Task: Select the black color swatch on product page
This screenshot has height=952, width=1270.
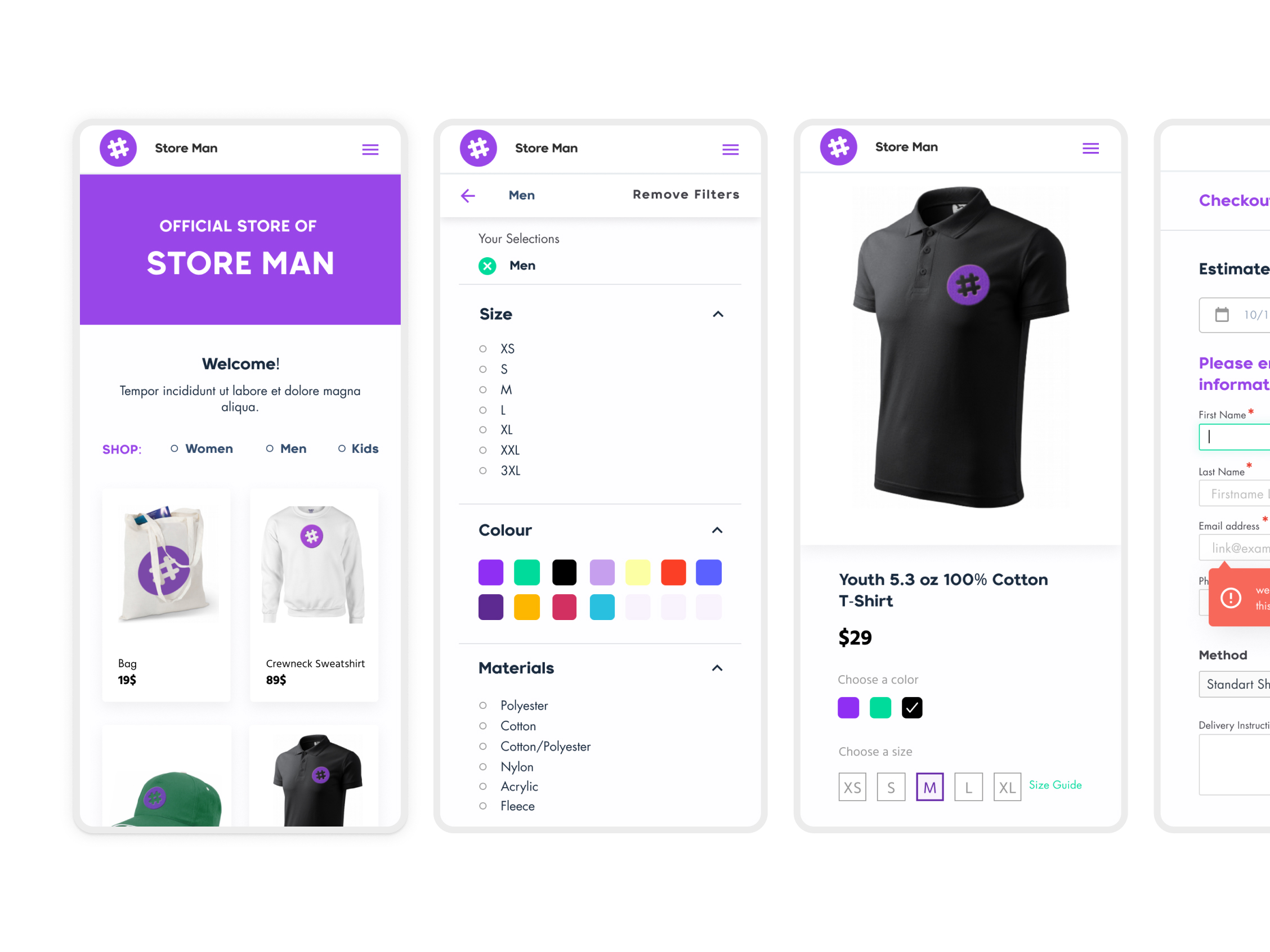Action: click(x=911, y=708)
